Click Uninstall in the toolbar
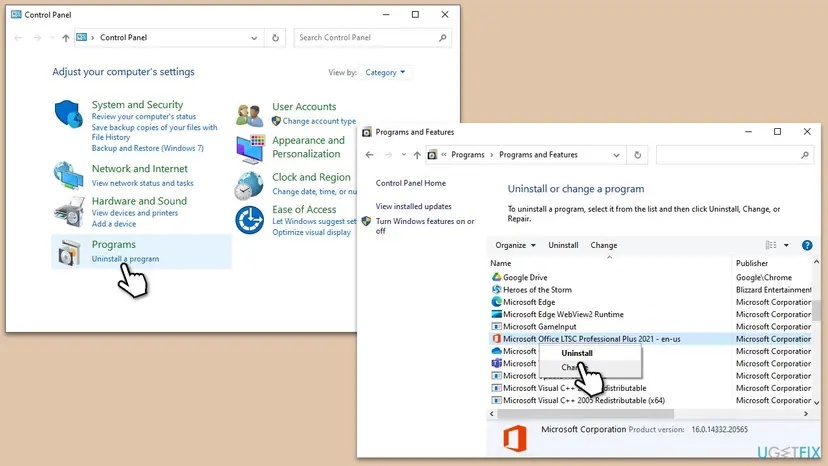This screenshot has width=828, height=466. [563, 245]
